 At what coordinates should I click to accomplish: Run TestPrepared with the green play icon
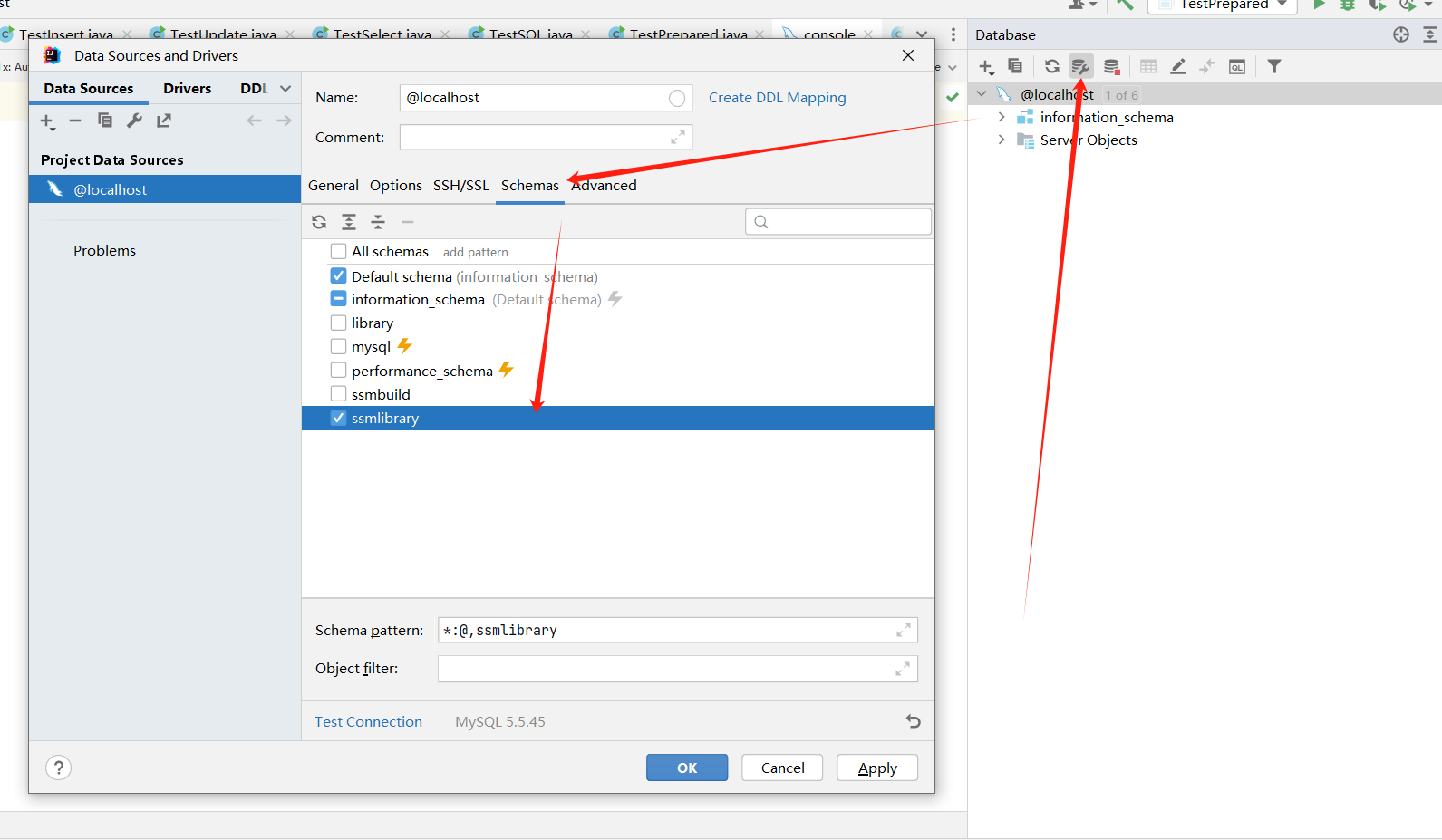click(x=1319, y=5)
